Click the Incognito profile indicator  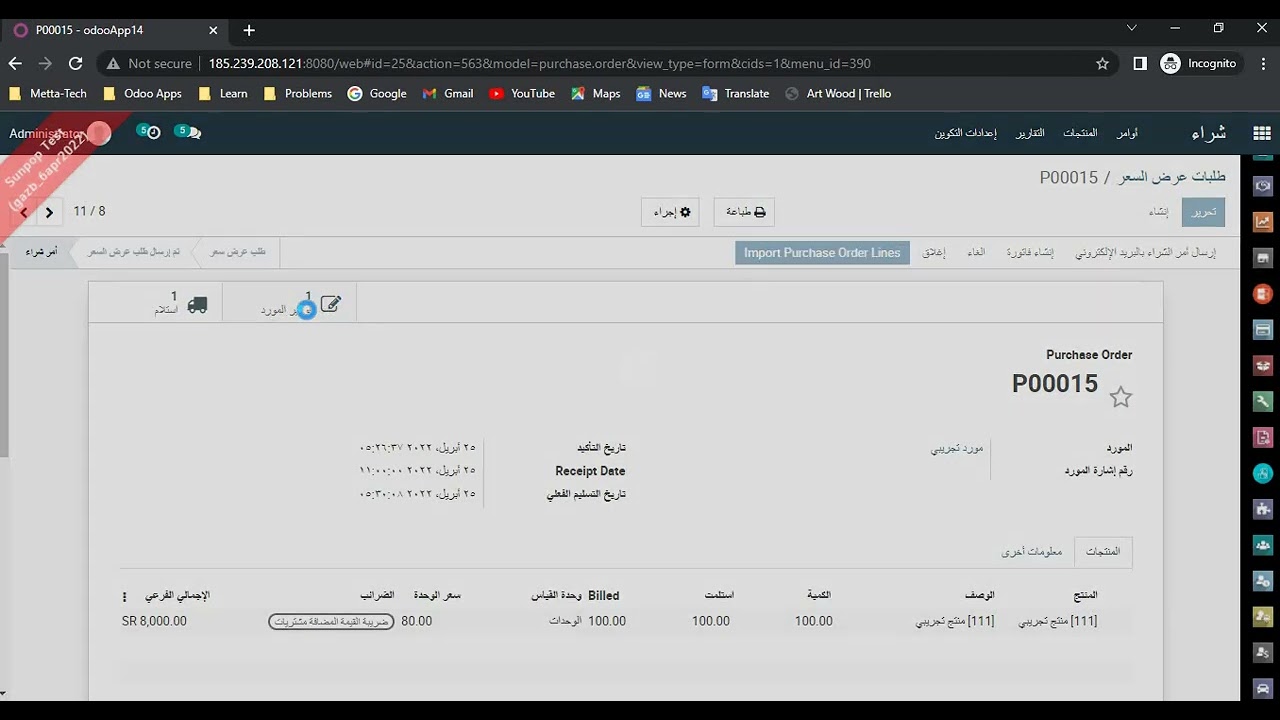click(x=1199, y=63)
